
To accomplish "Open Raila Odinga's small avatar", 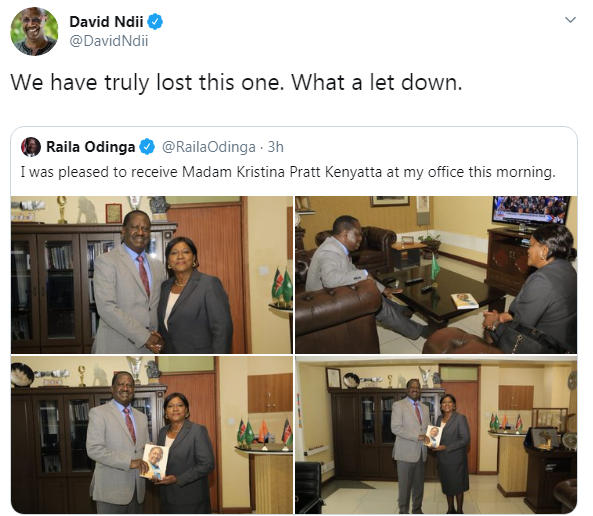I will click(31, 147).
